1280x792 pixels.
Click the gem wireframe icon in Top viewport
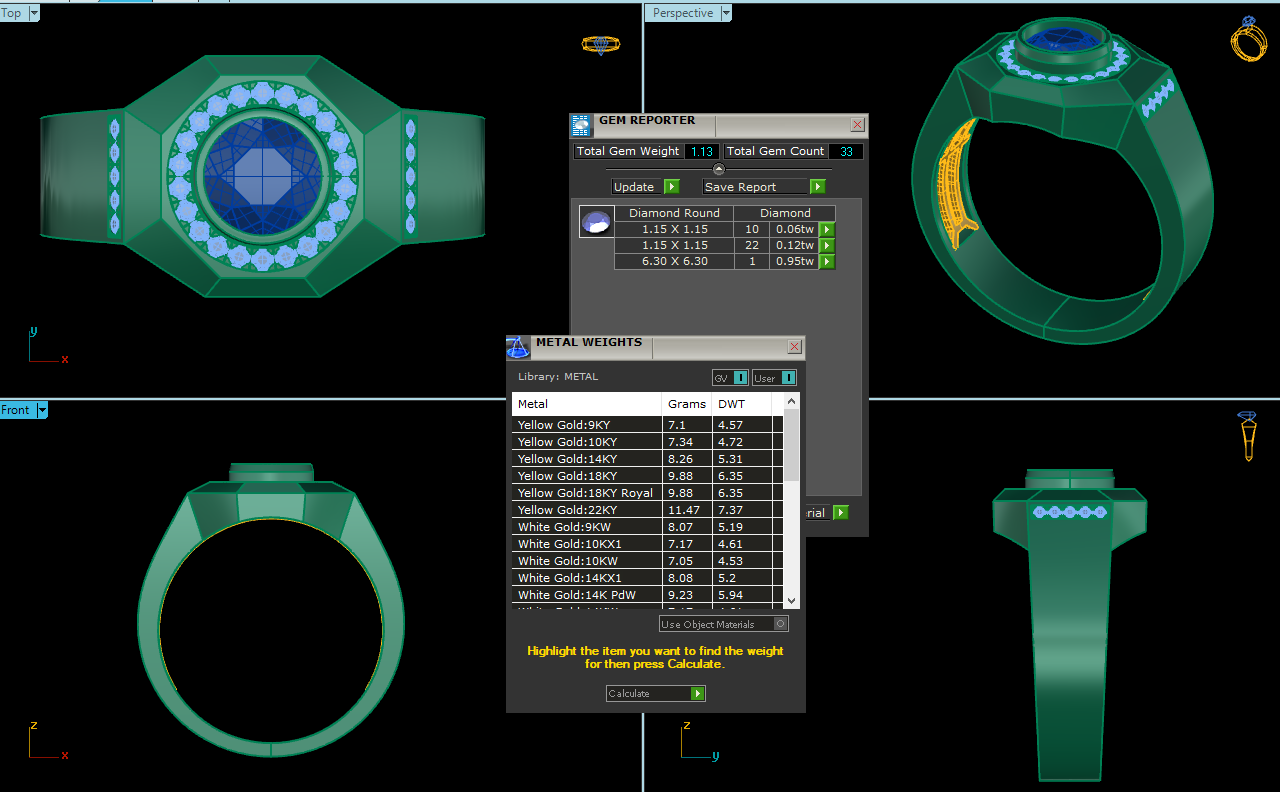click(601, 45)
